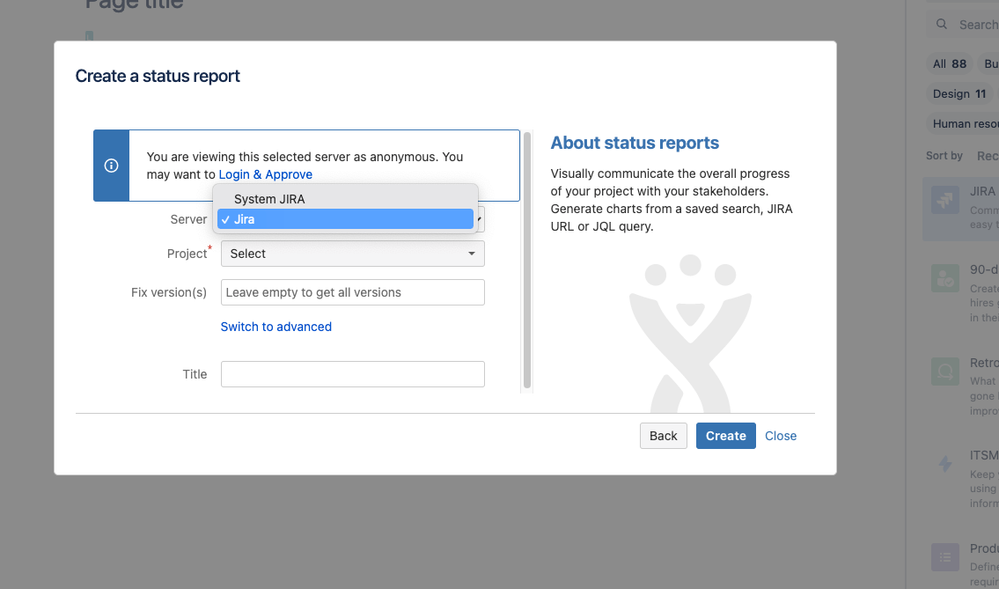Screen dimensions: 999x589
Task: Click the Product requirements list icon
Action: (945, 557)
